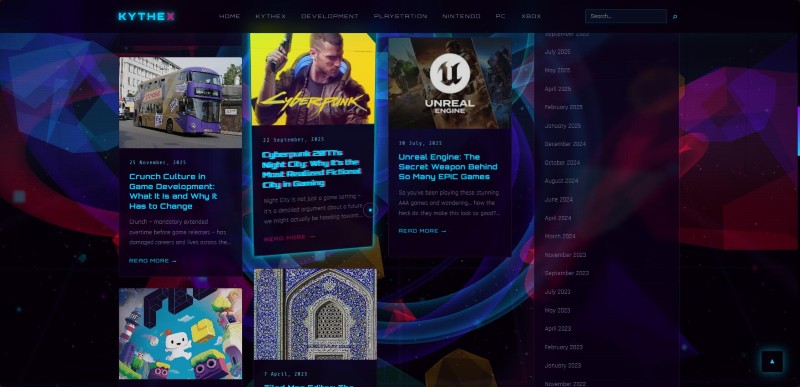
Task: Click the search magnifier icon
Action: click(x=675, y=17)
